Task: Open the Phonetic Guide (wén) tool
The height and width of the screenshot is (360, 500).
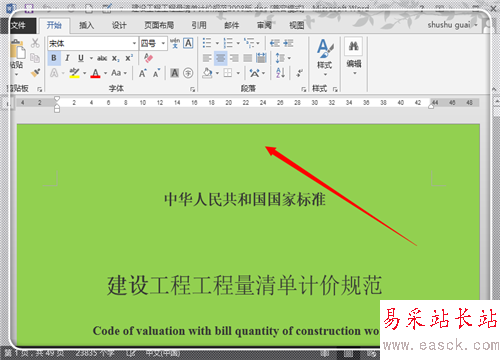Action: click(x=175, y=43)
